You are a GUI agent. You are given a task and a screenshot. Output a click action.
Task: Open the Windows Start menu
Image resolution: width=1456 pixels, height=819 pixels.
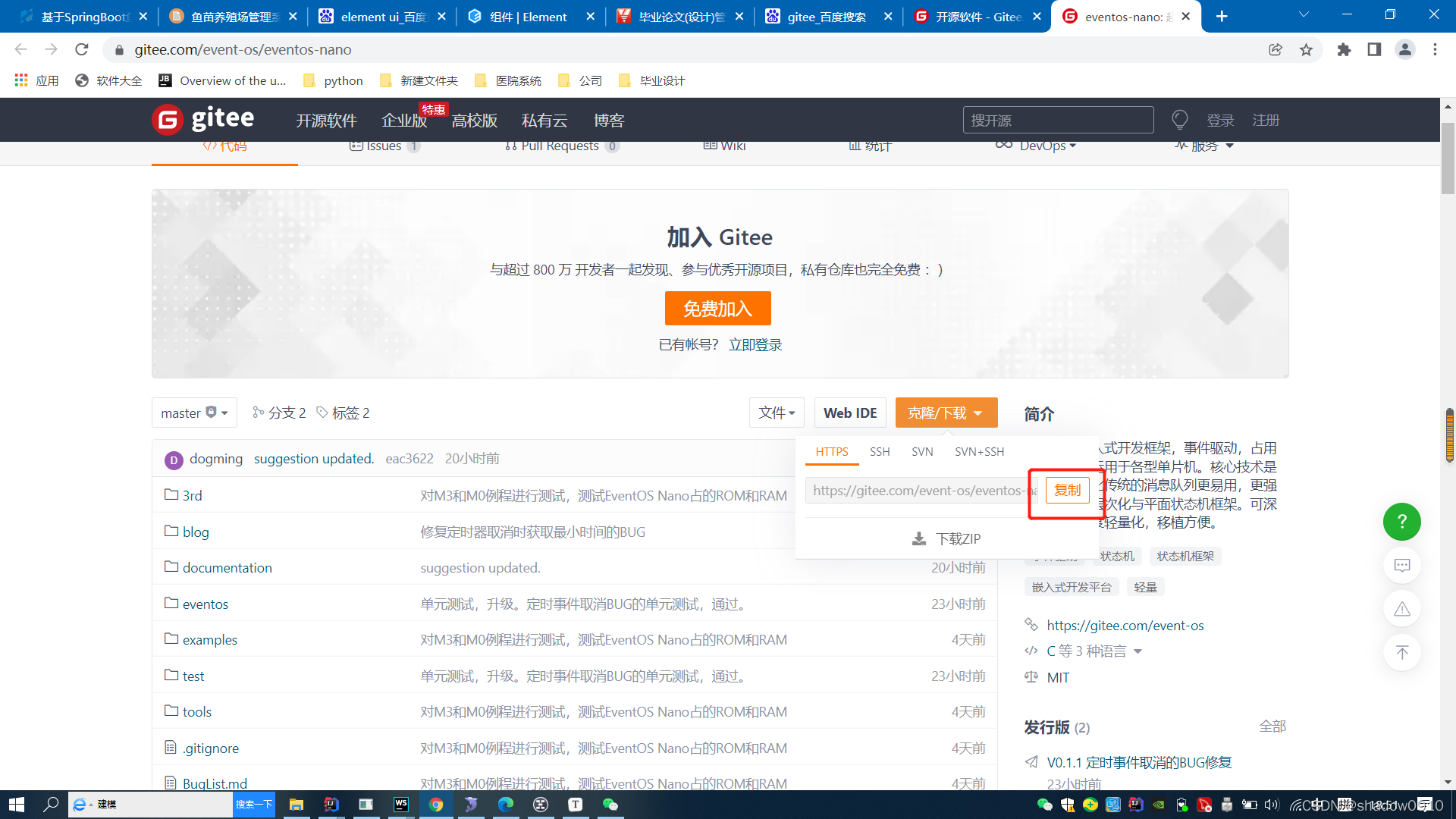tap(17, 805)
